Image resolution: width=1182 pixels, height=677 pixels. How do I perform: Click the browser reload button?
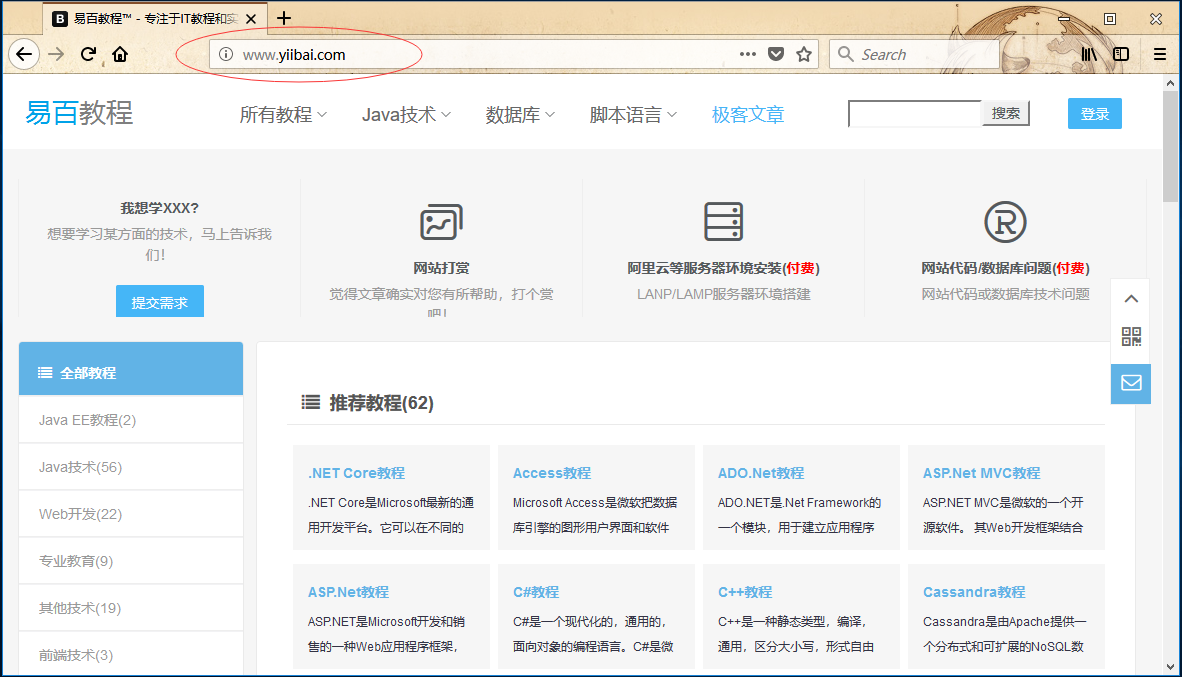click(x=88, y=55)
